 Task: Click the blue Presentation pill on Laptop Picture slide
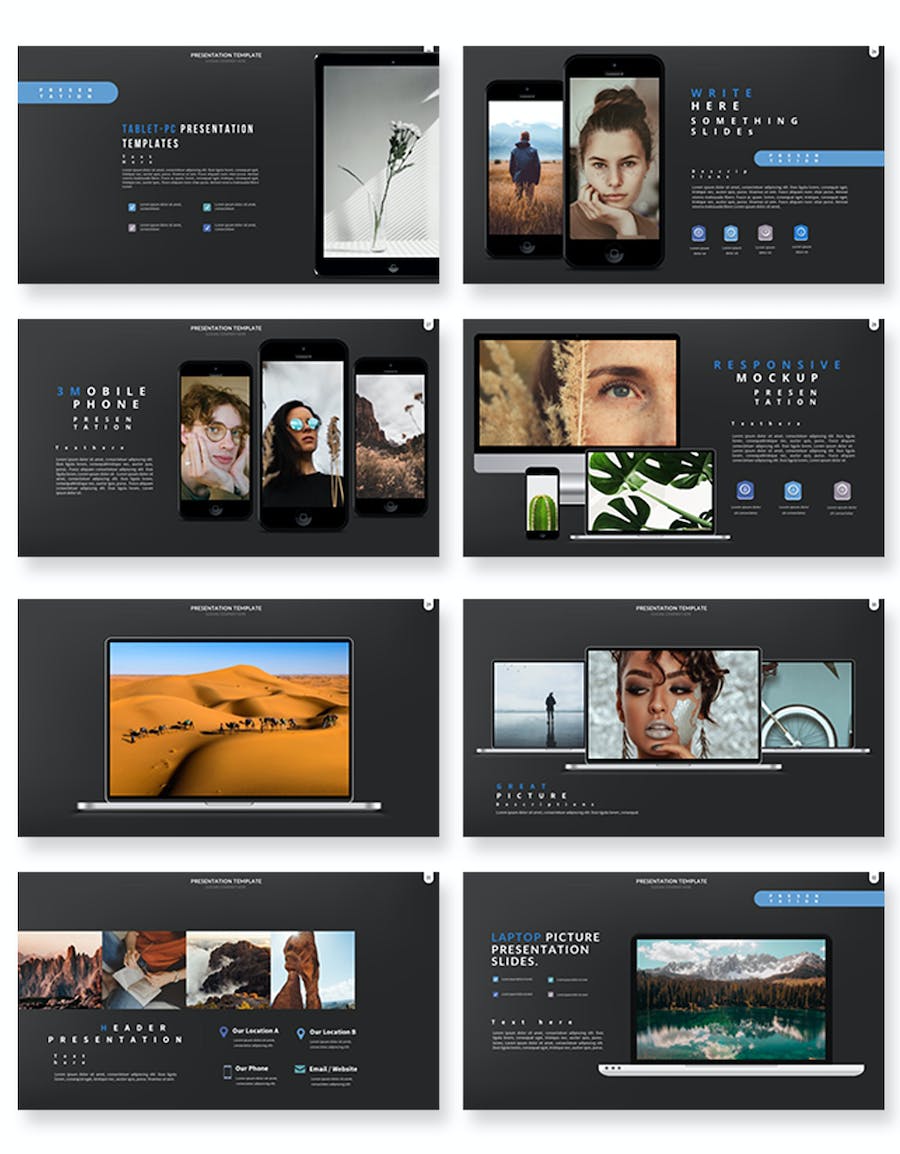tap(818, 898)
